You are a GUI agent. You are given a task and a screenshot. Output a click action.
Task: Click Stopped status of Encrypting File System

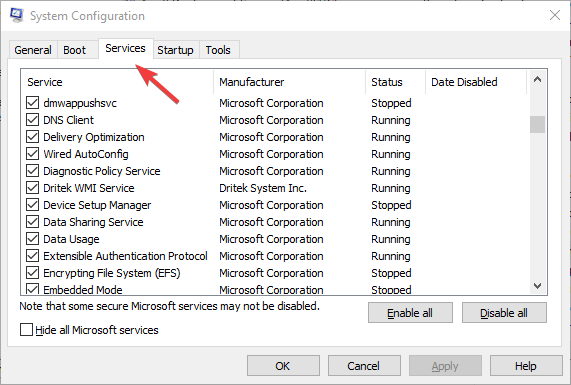pos(391,273)
